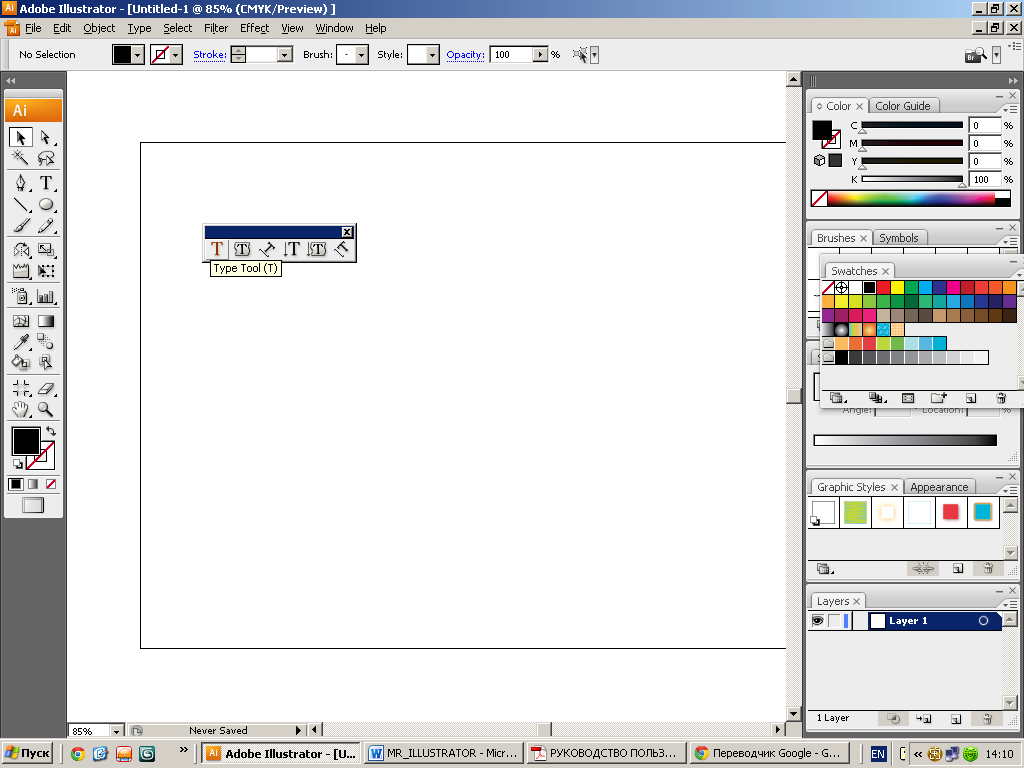This screenshot has height=768, width=1024.
Task: Select the Column Graph tool
Action: coord(45,296)
